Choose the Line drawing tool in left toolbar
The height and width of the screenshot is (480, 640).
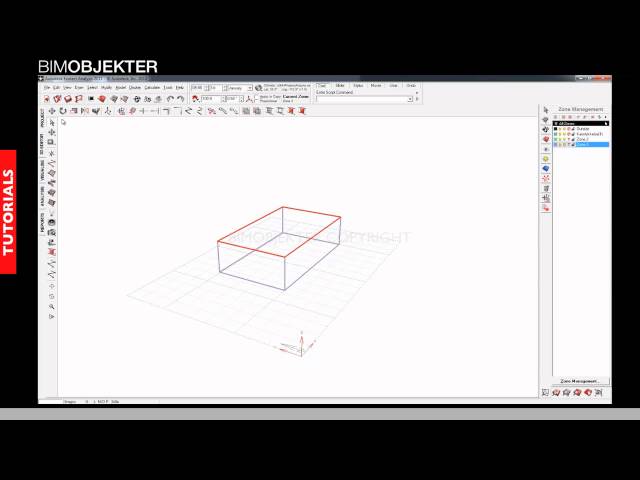[x=52, y=163]
